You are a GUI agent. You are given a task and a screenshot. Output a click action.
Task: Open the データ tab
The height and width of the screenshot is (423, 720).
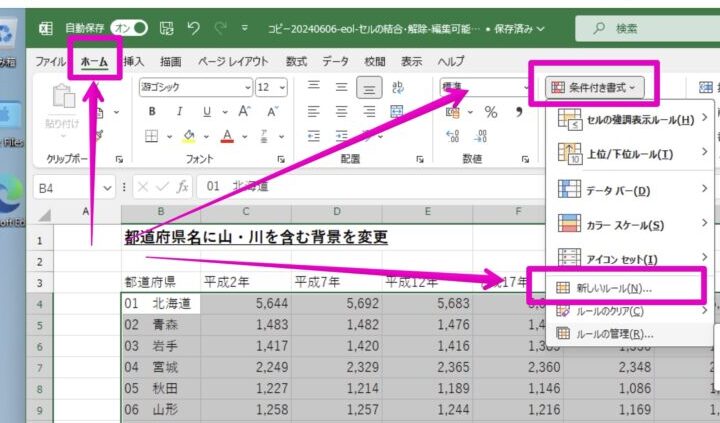coord(335,62)
